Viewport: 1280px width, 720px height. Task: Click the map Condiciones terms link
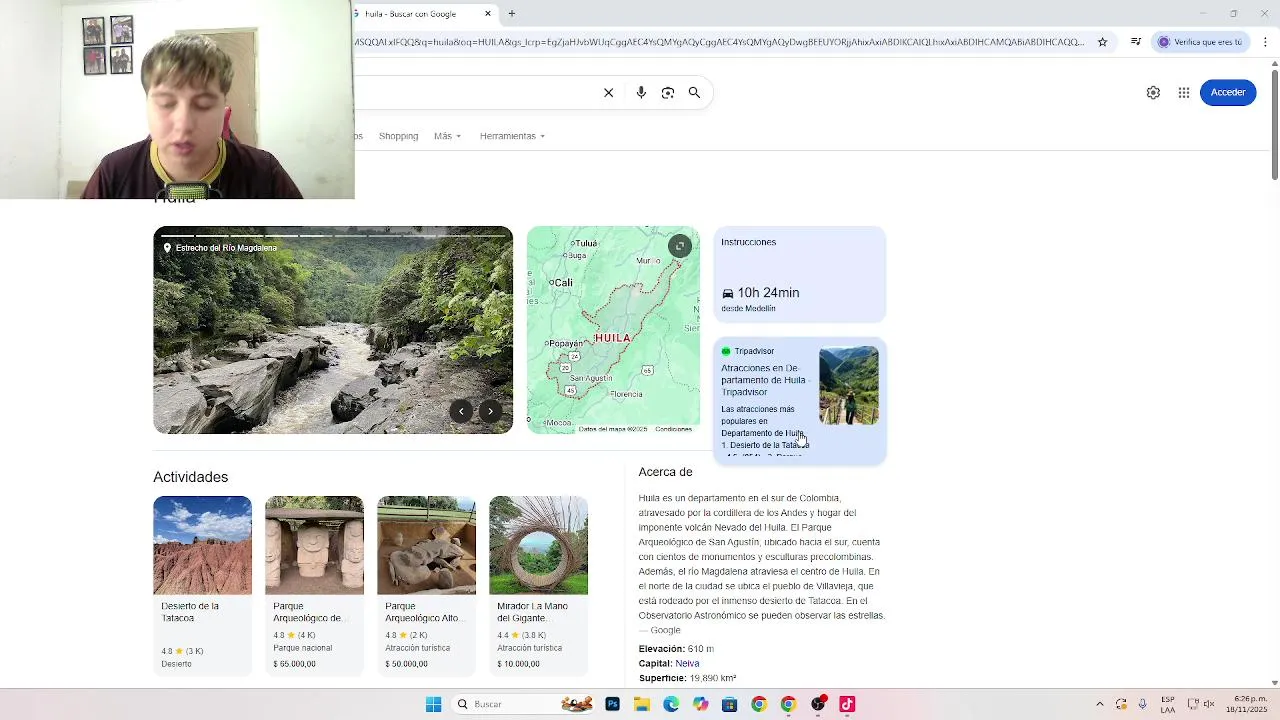click(673, 429)
